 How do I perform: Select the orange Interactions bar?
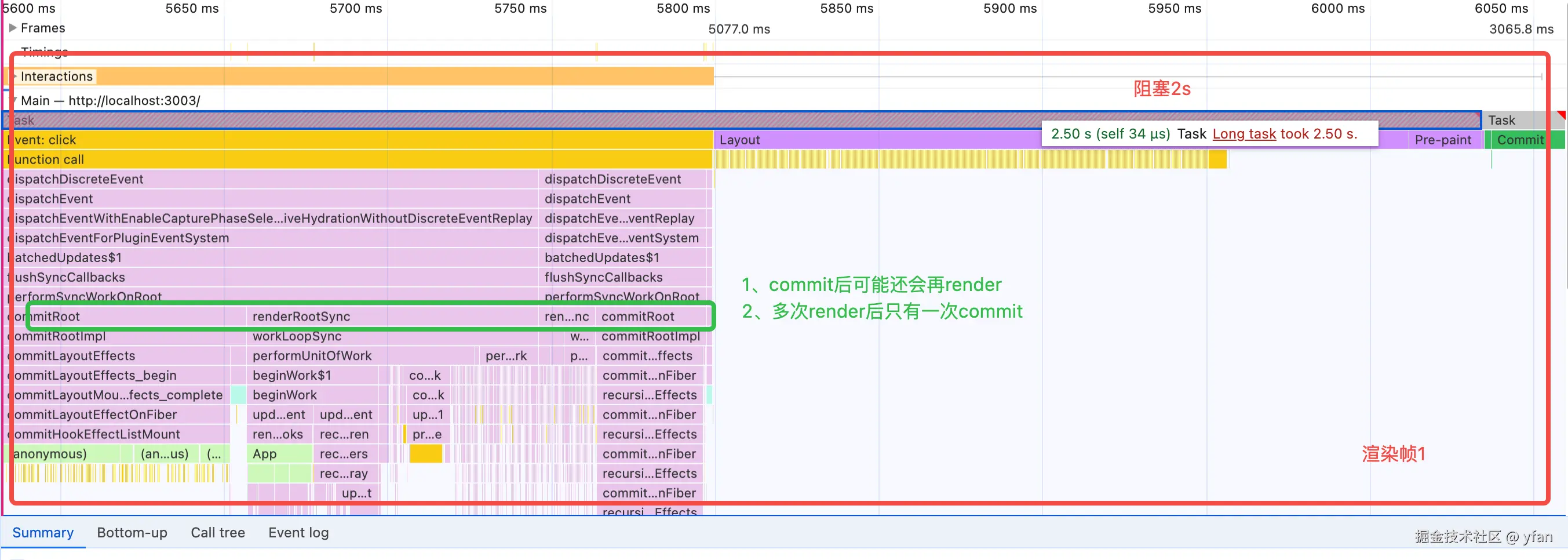(359, 77)
